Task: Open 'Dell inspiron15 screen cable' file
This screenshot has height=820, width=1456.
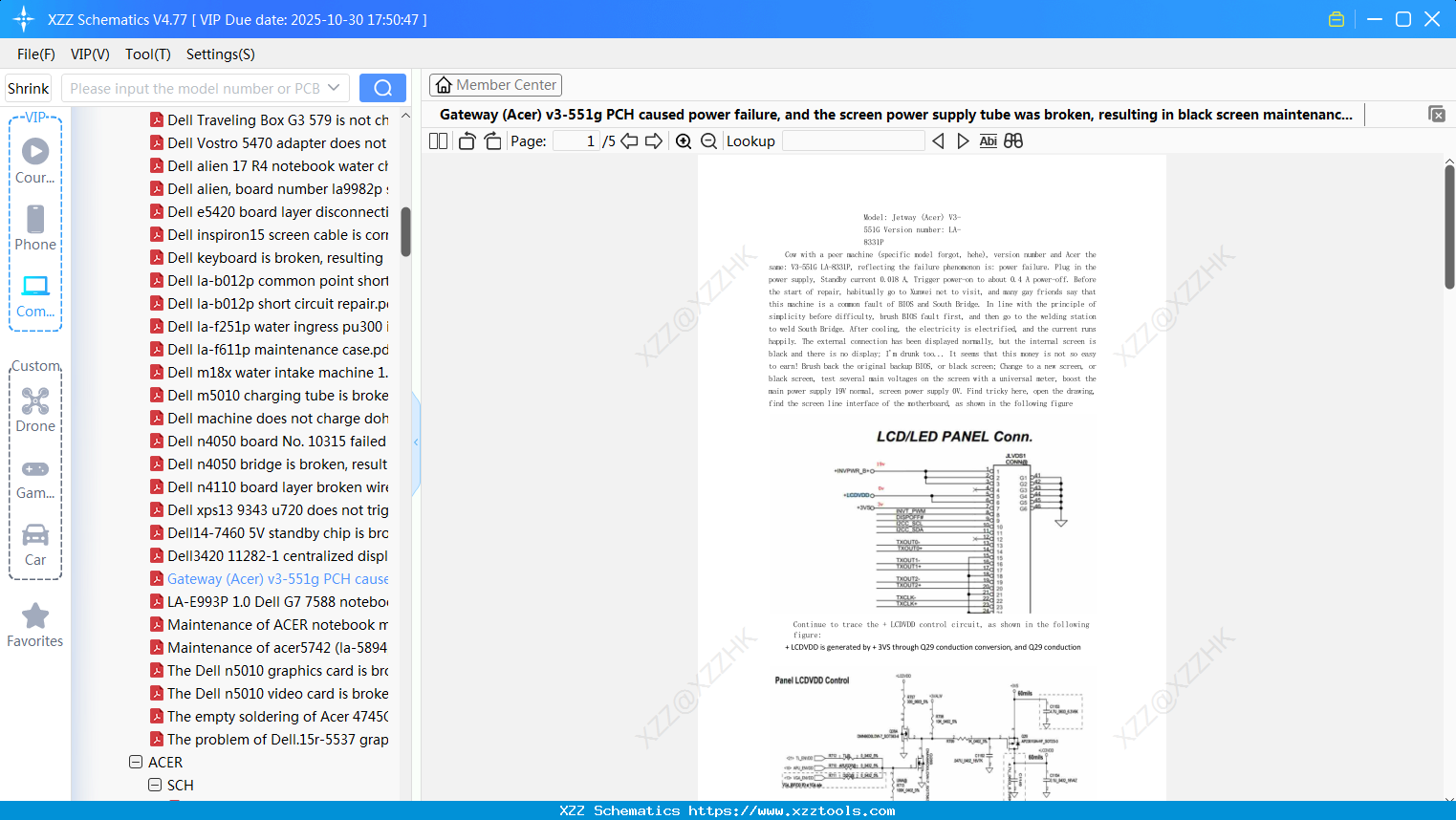Action: coord(277,234)
